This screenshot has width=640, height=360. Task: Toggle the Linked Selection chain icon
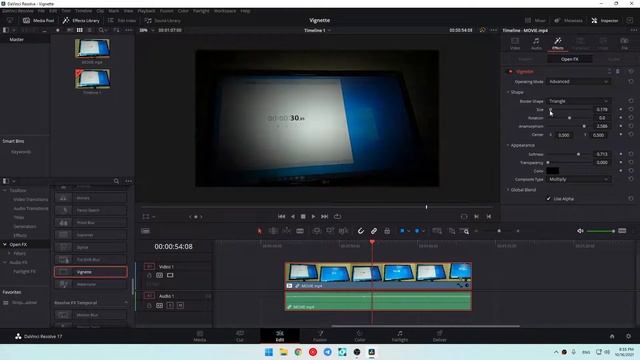tap(374, 231)
